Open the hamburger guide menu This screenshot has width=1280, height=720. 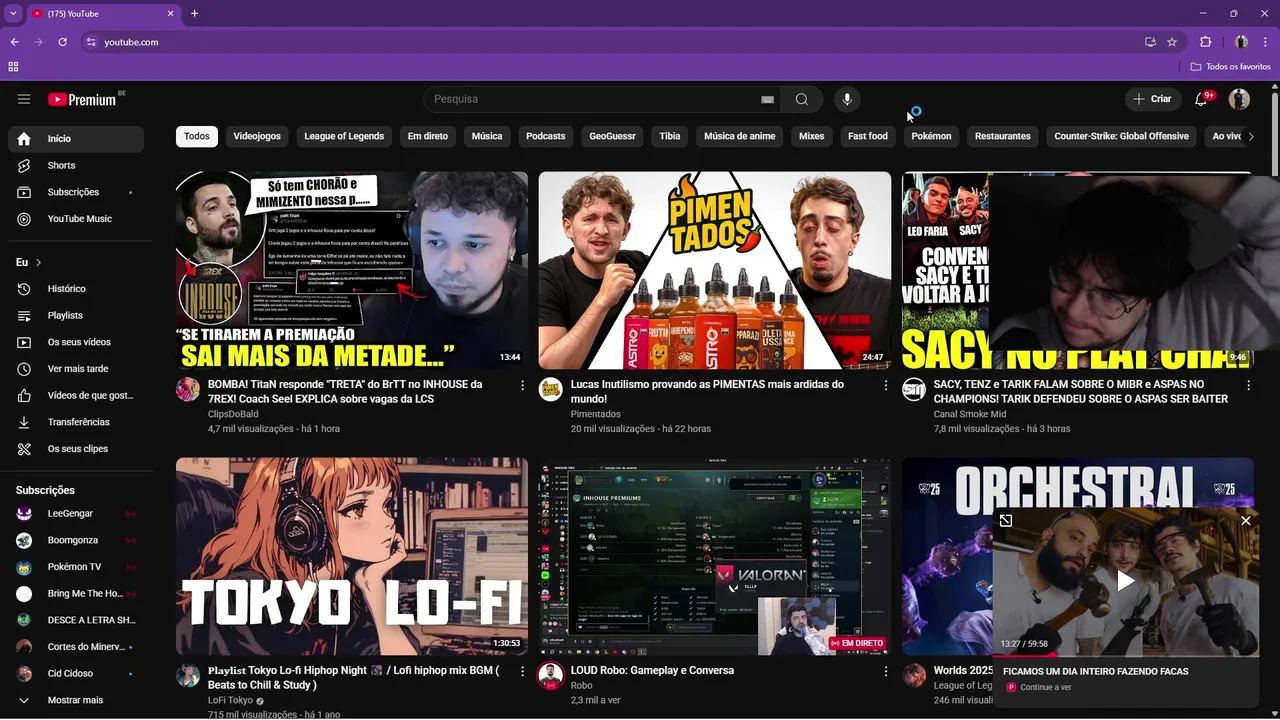pos(24,99)
